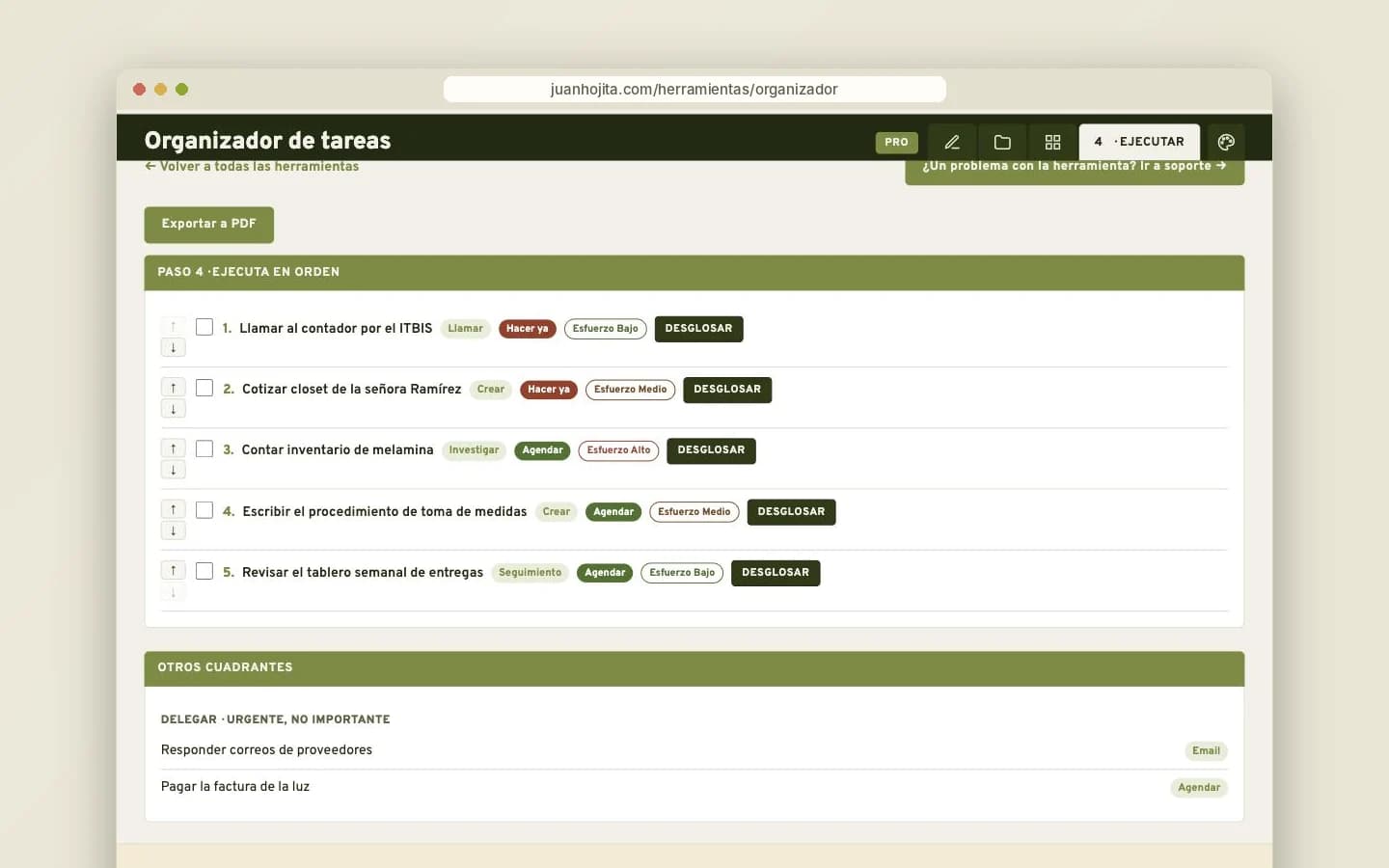
Task: Open the color palette theme icon
Action: click(1226, 142)
